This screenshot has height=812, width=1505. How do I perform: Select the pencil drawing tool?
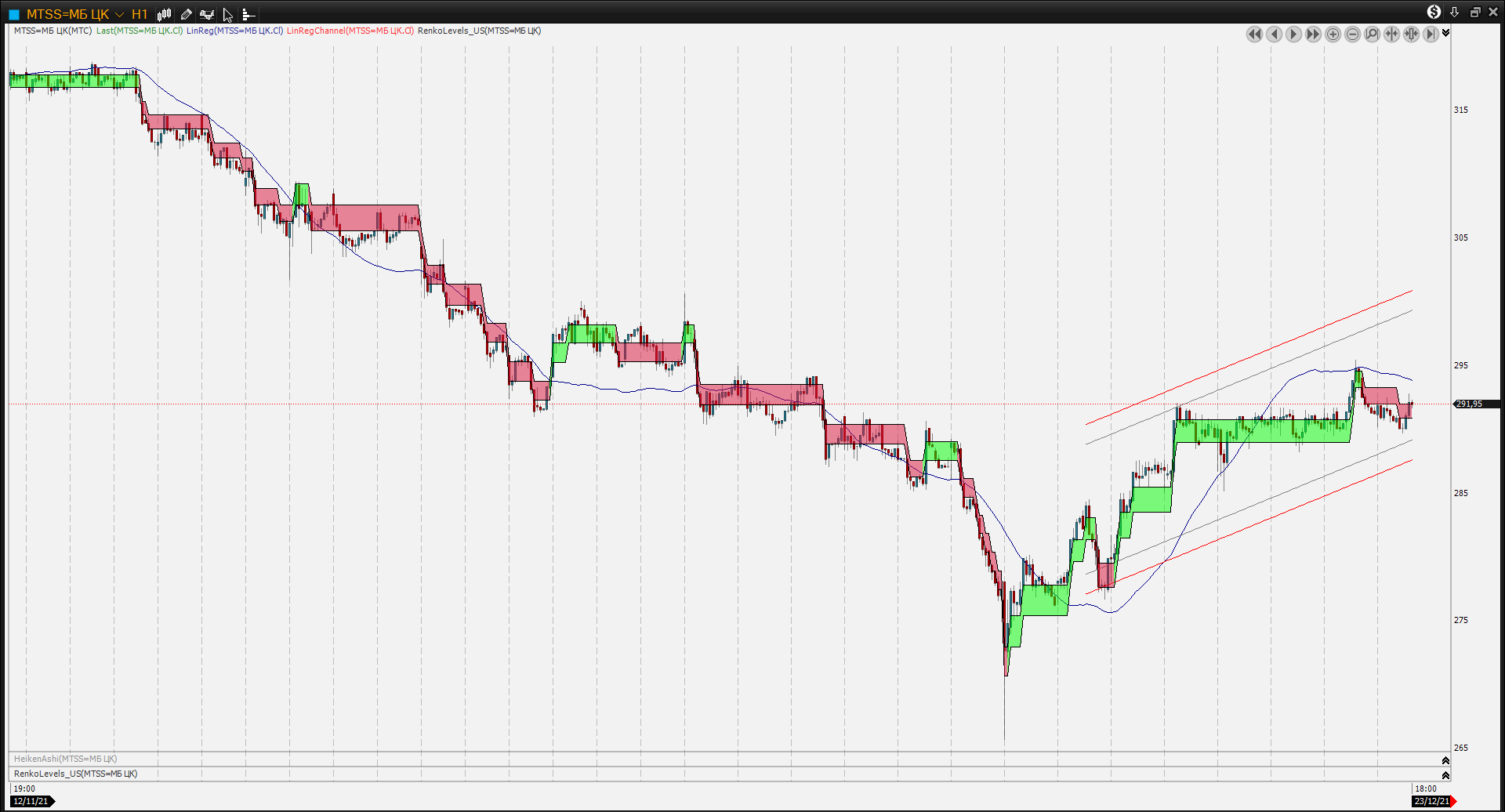coord(186,14)
